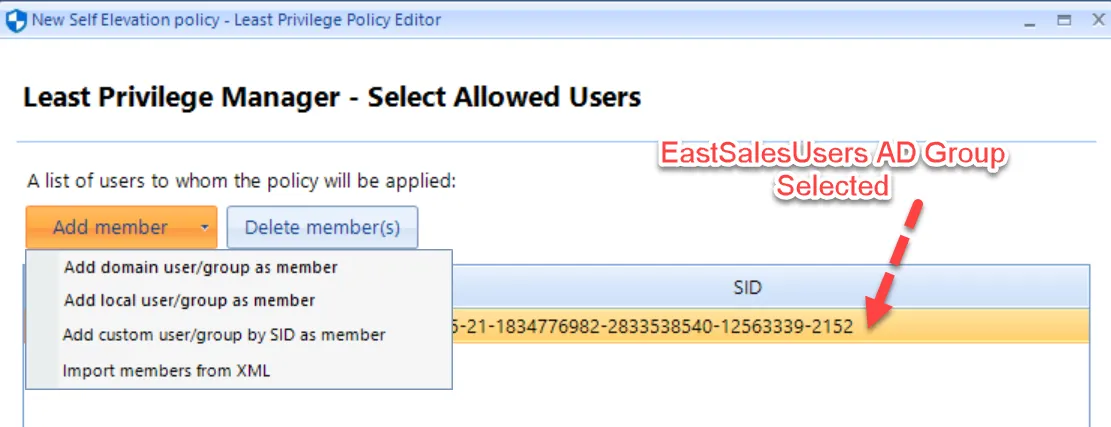Click the Add member button
This screenshot has width=1111, height=427.
pyautogui.click(x=110, y=227)
